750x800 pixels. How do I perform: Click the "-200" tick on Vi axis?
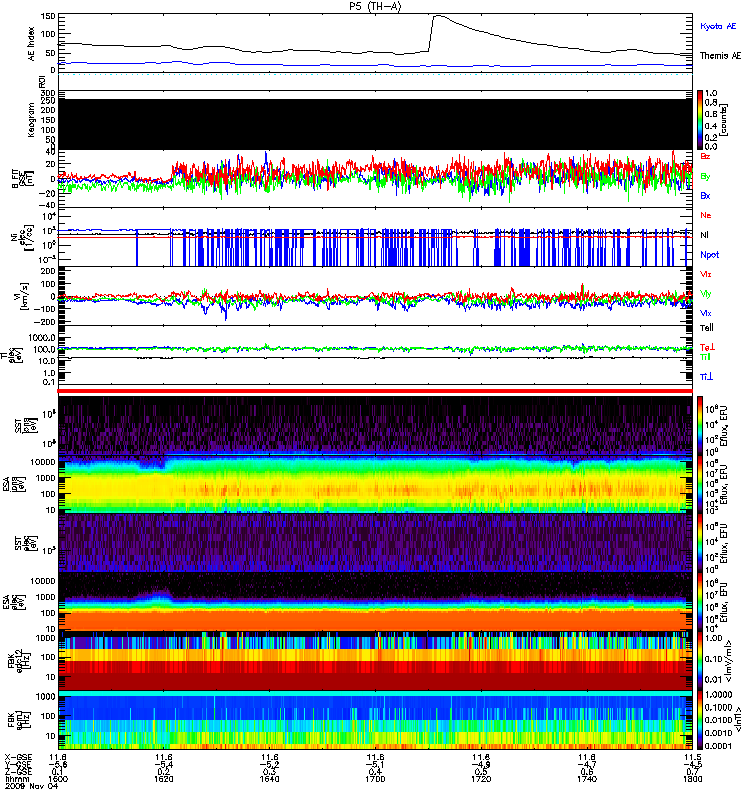point(45,322)
